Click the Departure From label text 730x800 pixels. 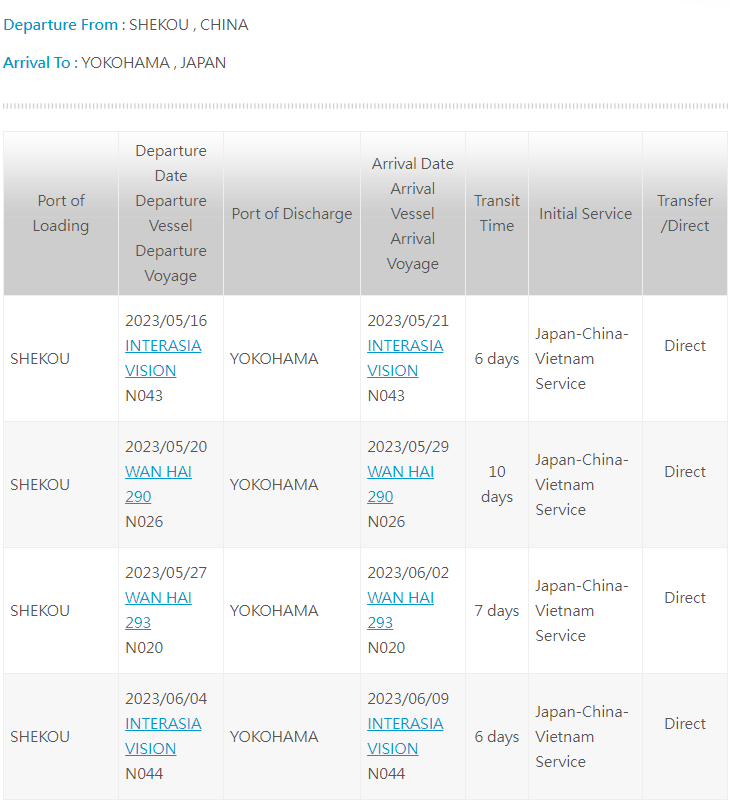[x=64, y=25]
